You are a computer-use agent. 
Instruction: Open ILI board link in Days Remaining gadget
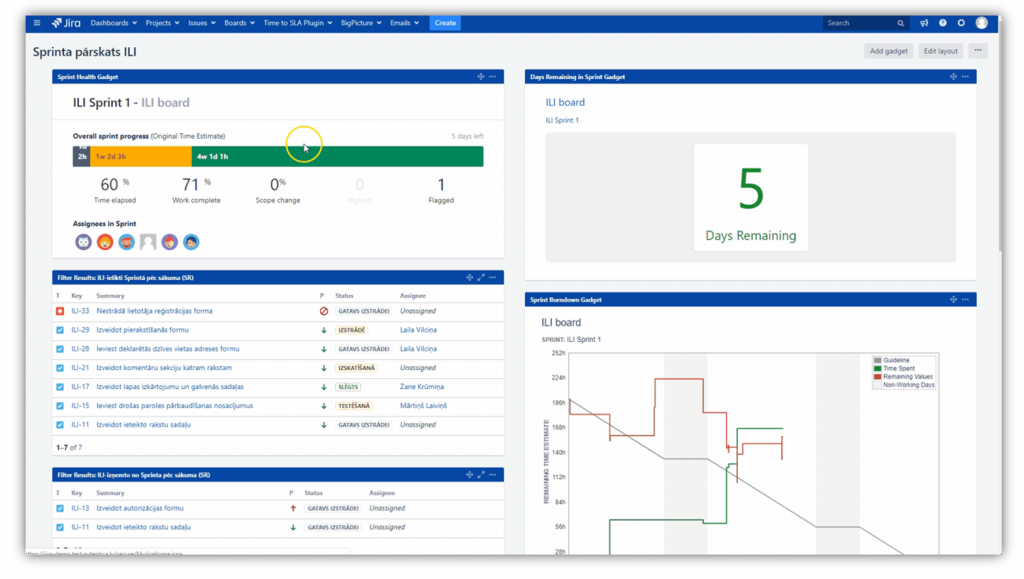[x=565, y=102]
